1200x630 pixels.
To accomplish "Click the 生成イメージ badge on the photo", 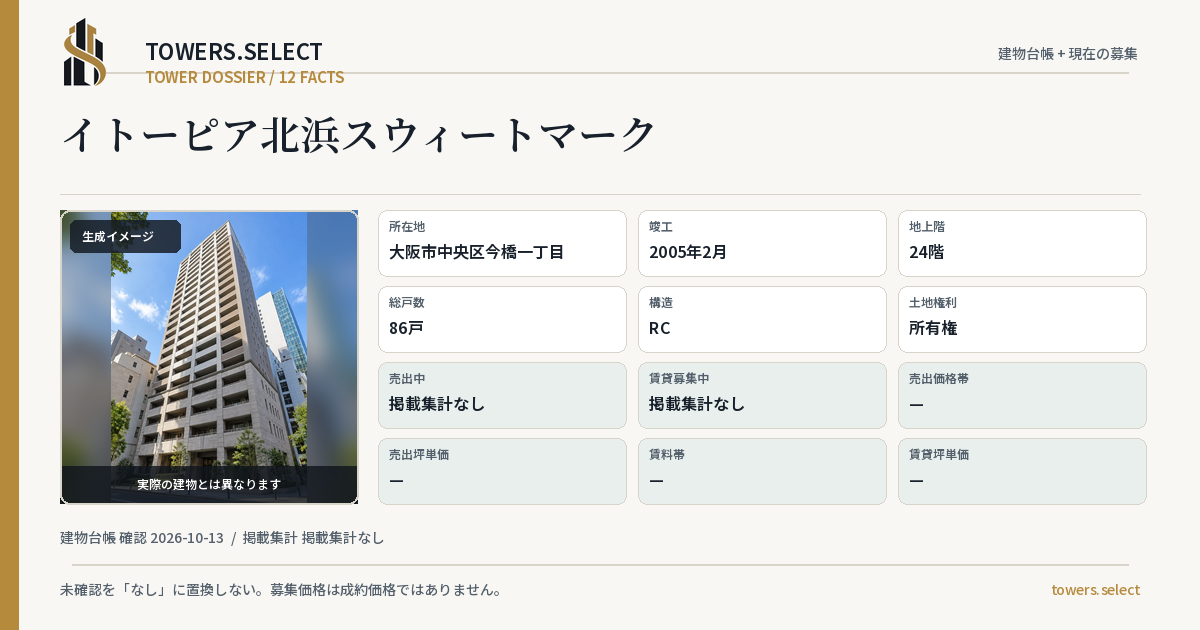I will (x=125, y=237).
